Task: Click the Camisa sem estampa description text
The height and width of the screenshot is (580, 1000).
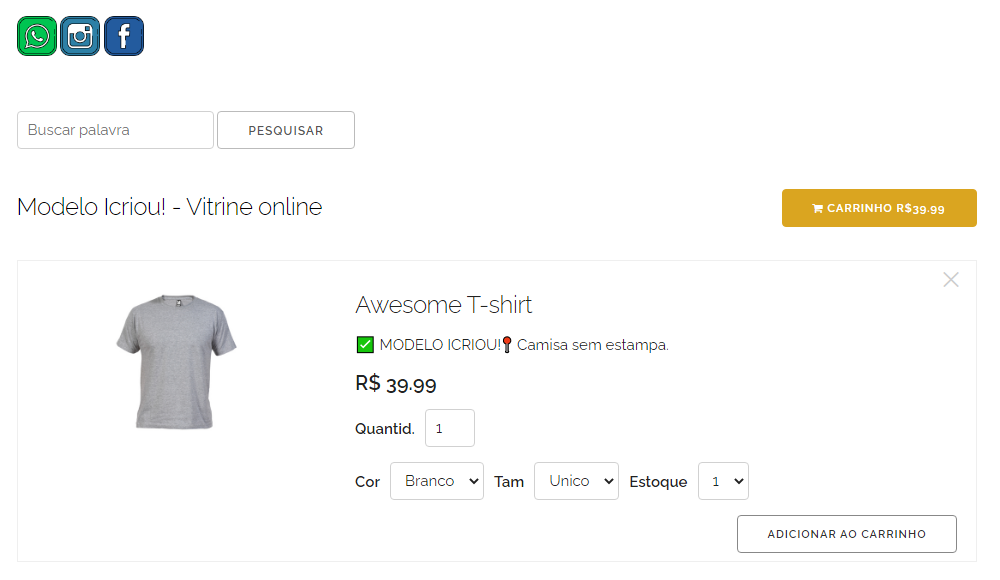Action: [x=592, y=345]
